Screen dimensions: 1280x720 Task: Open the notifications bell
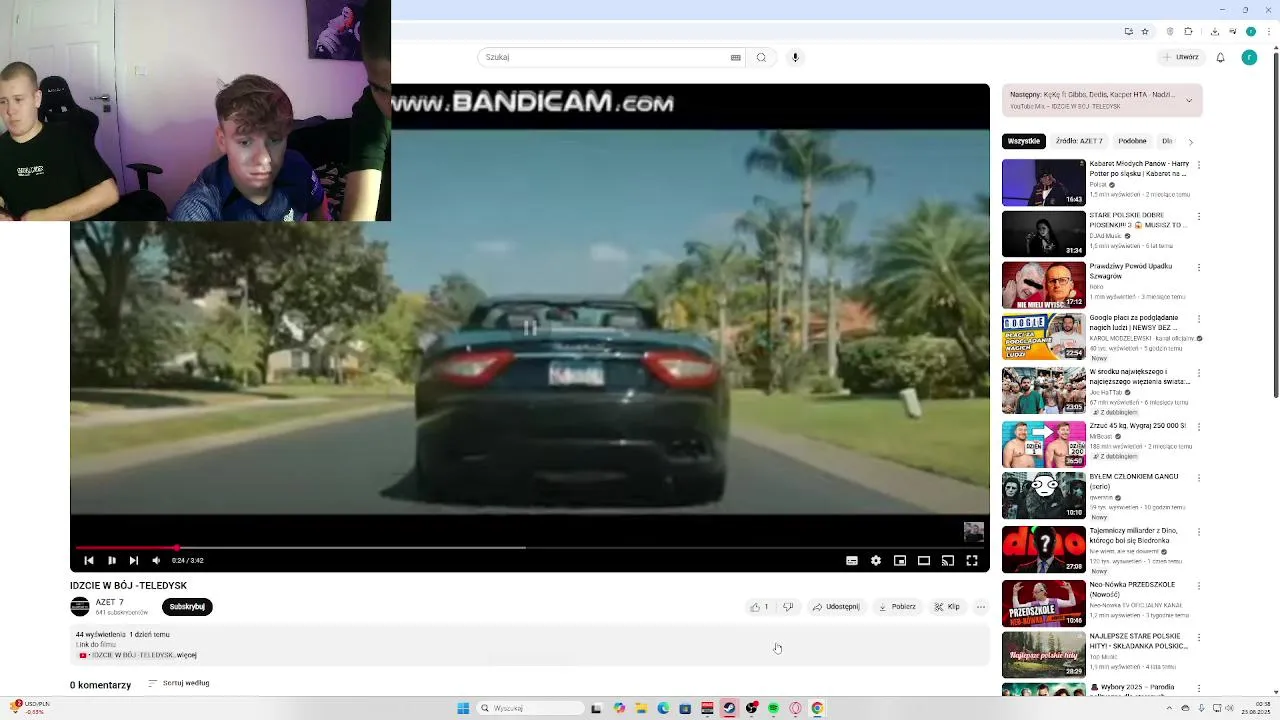pos(1221,57)
